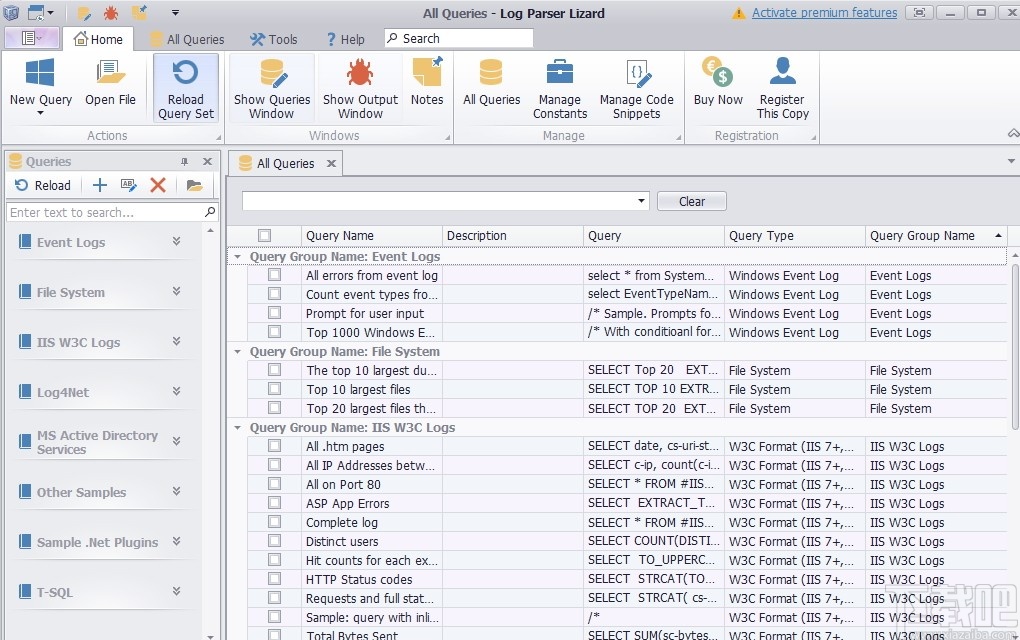This screenshot has width=1020, height=640.
Task: Toggle the select-all header checkbox
Action: pyautogui.click(x=264, y=235)
